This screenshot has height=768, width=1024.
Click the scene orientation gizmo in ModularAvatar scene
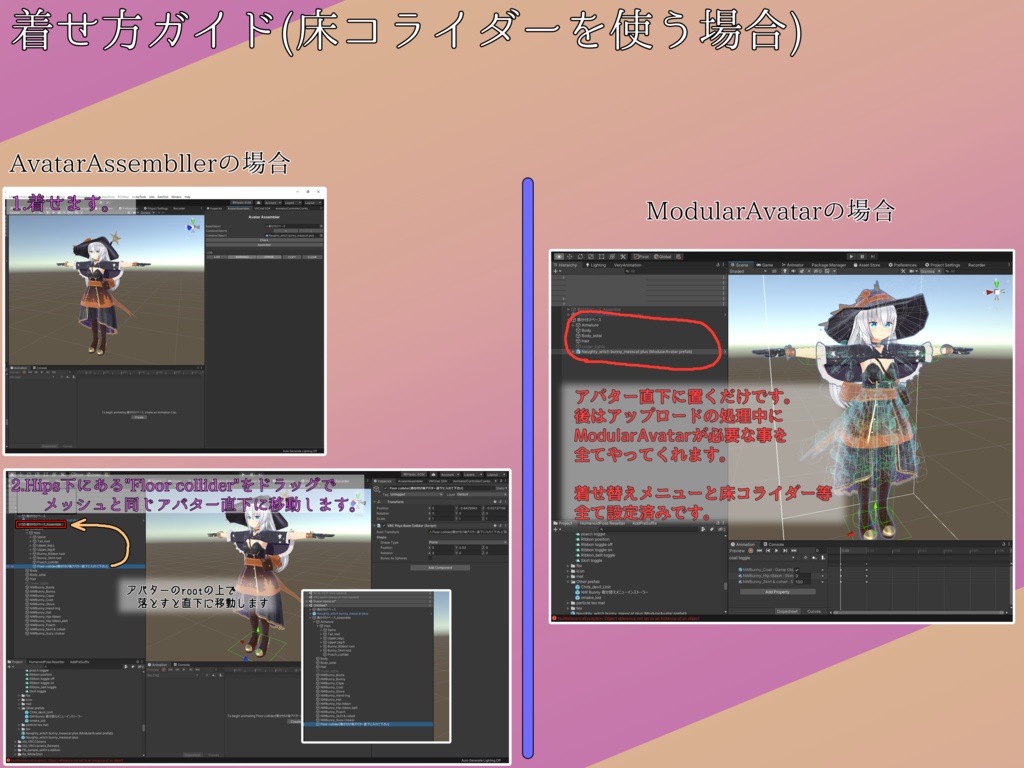click(x=997, y=292)
